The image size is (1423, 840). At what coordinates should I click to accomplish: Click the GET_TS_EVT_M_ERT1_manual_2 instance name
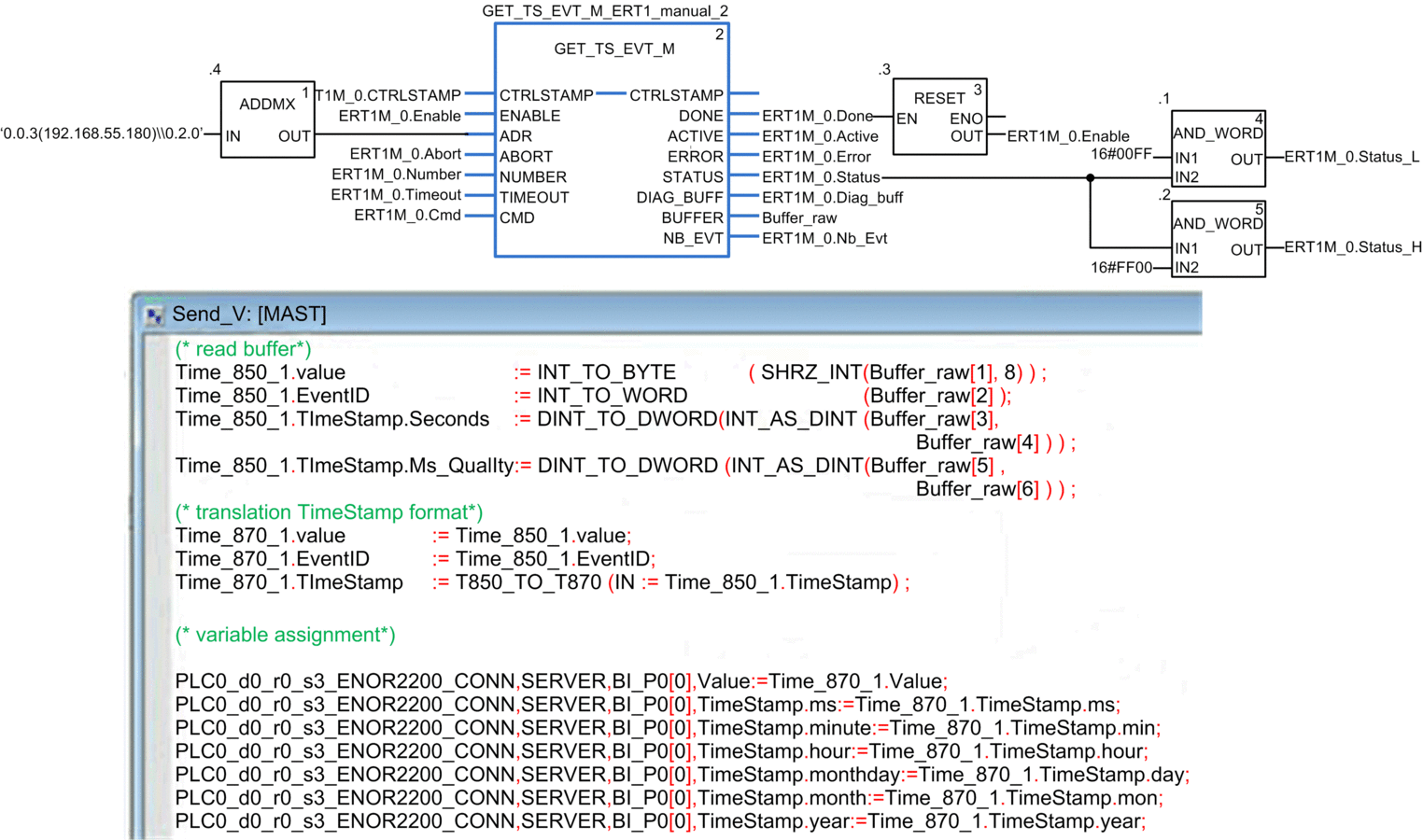pos(605,11)
